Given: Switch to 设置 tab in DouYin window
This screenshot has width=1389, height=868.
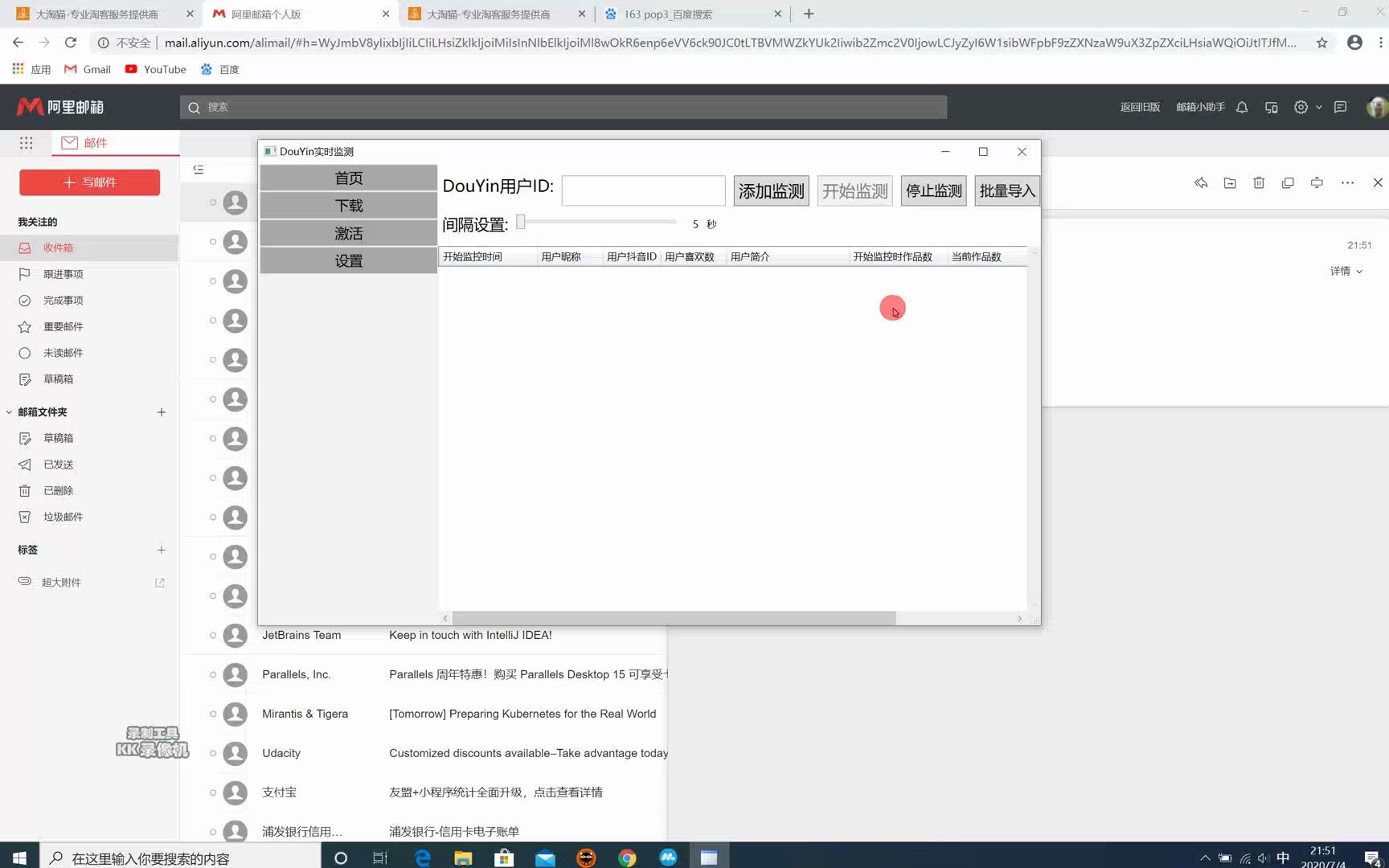Looking at the screenshot, I should coord(348,260).
